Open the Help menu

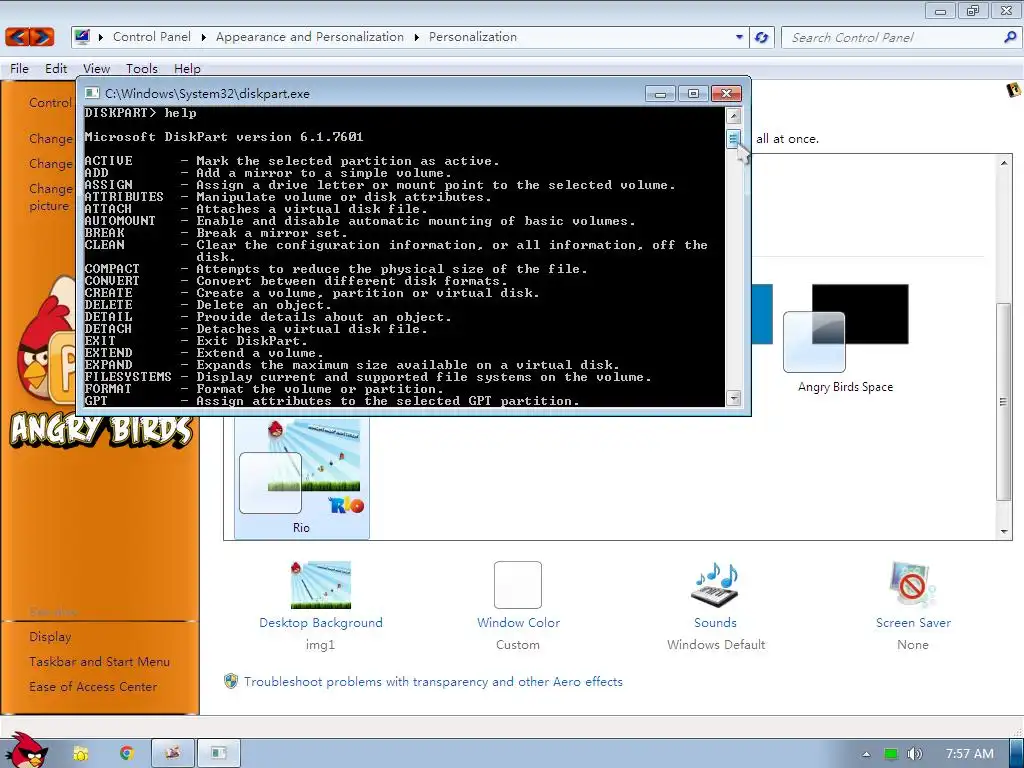tap(187, 69)
